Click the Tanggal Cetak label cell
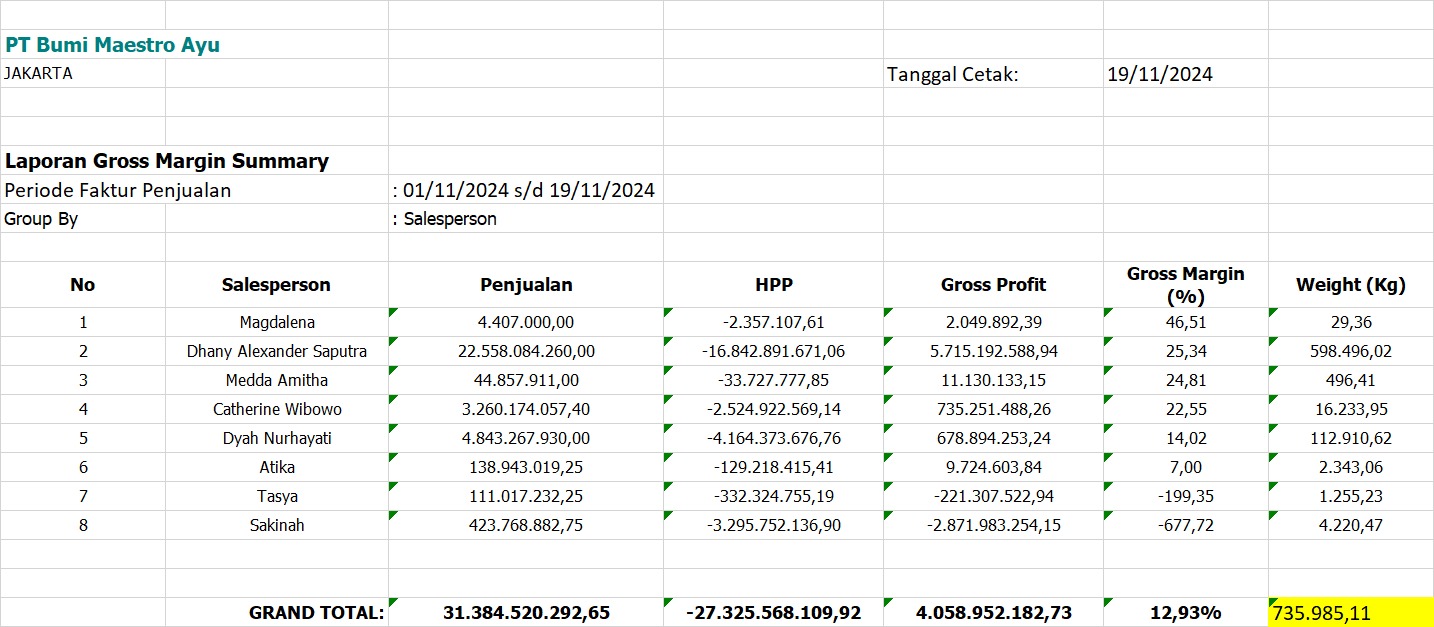Screen dimensions: 1434x627 coord(952,74)
